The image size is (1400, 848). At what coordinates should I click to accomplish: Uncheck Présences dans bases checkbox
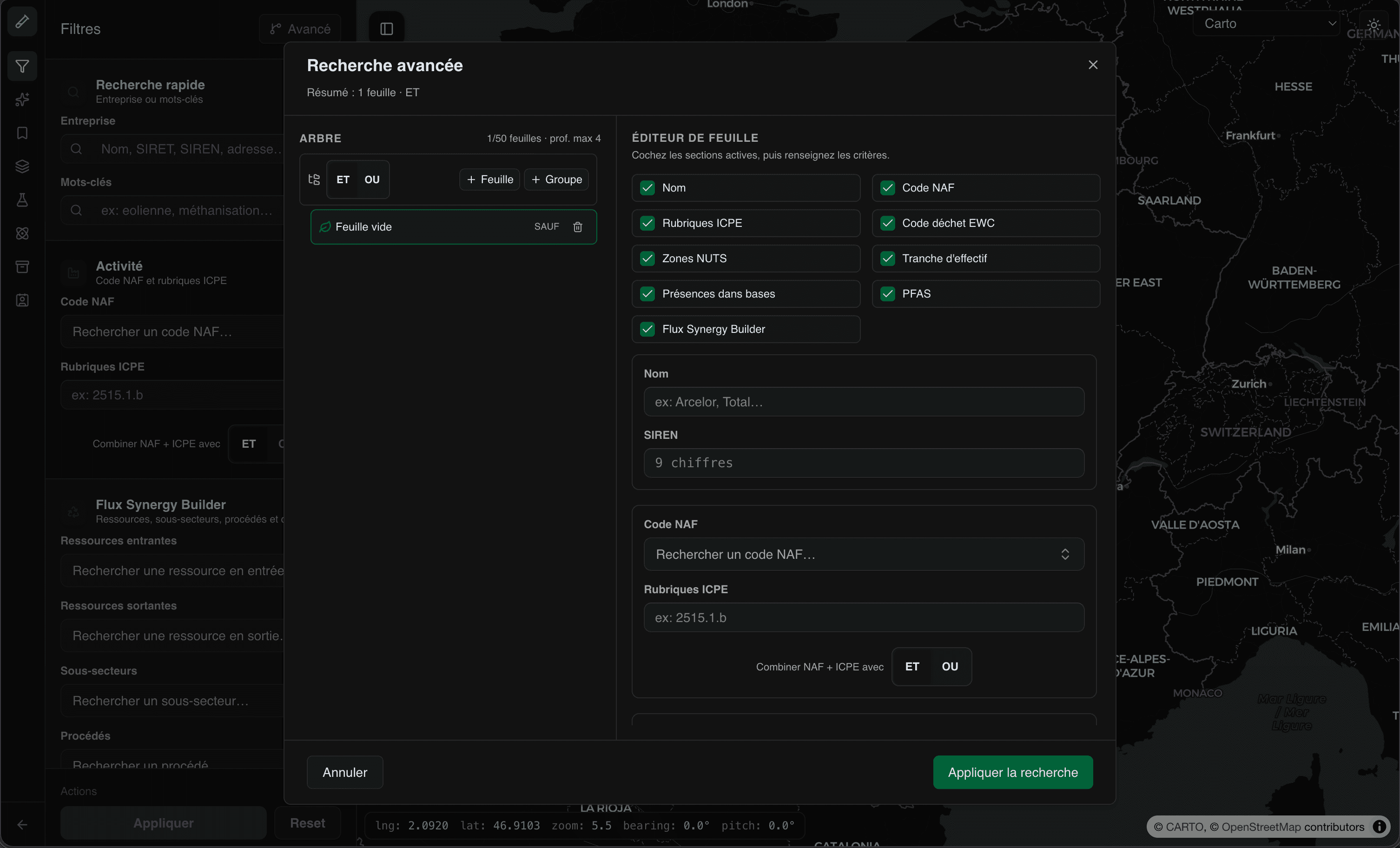point(647,294)
